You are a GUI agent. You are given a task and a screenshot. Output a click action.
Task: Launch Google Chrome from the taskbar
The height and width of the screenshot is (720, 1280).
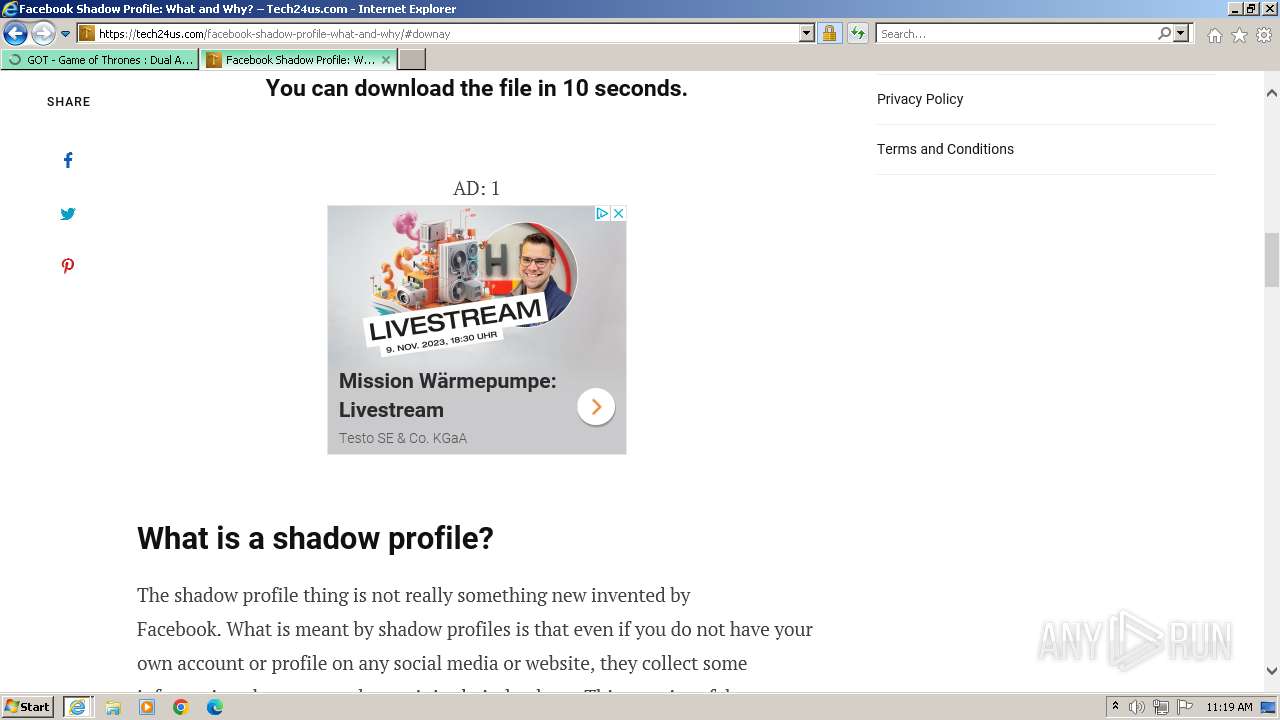(181, 707)
